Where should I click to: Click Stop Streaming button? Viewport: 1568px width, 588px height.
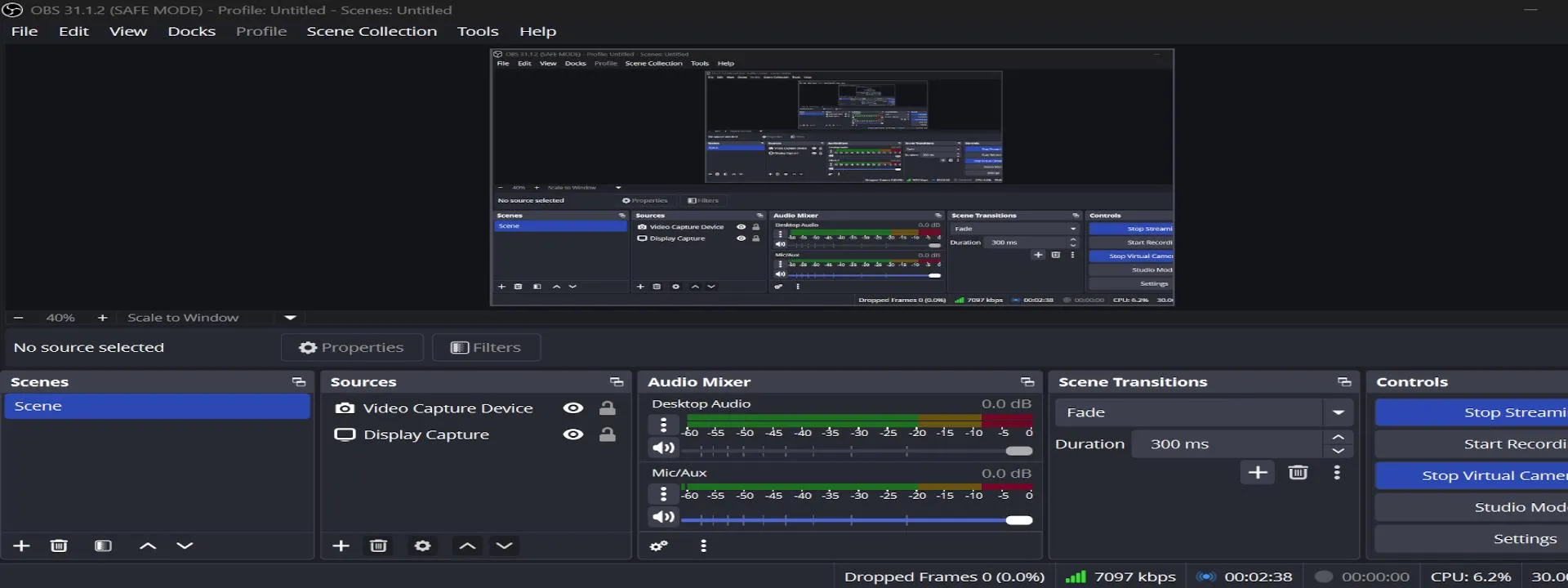coord(1472,412)
